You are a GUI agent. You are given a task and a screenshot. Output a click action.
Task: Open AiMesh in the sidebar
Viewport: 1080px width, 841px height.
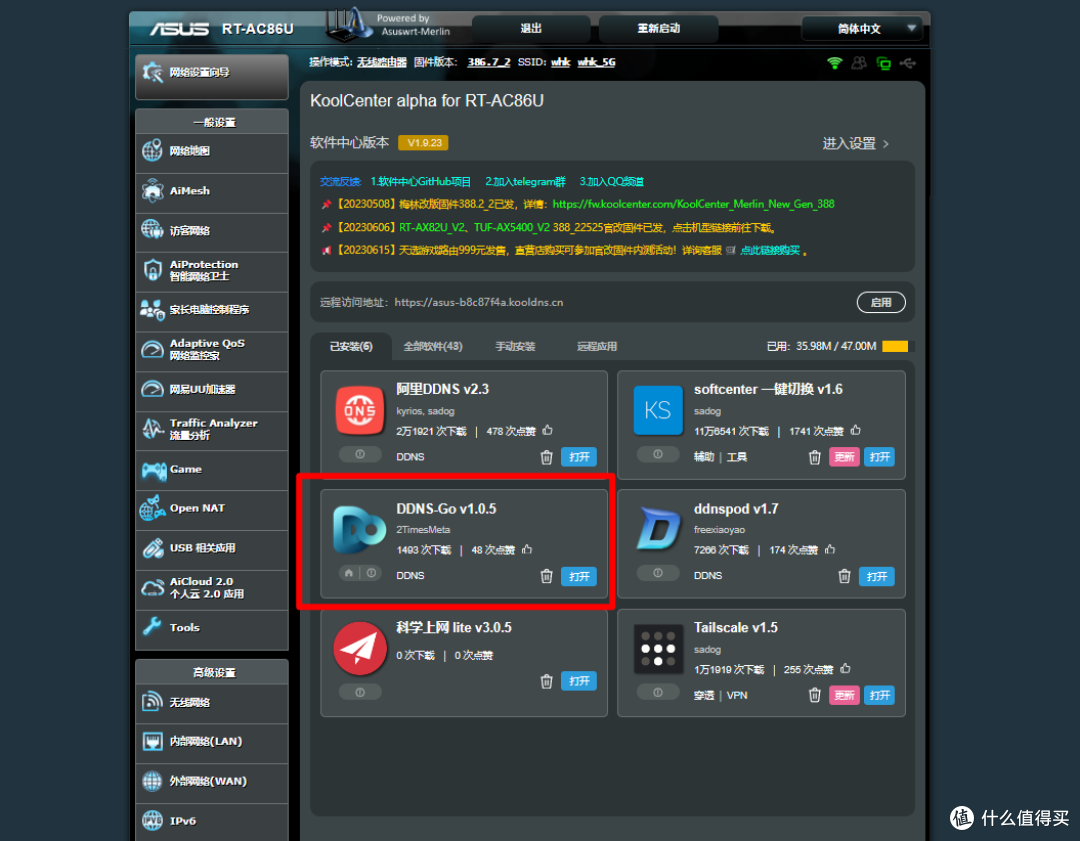click(211, 191)
